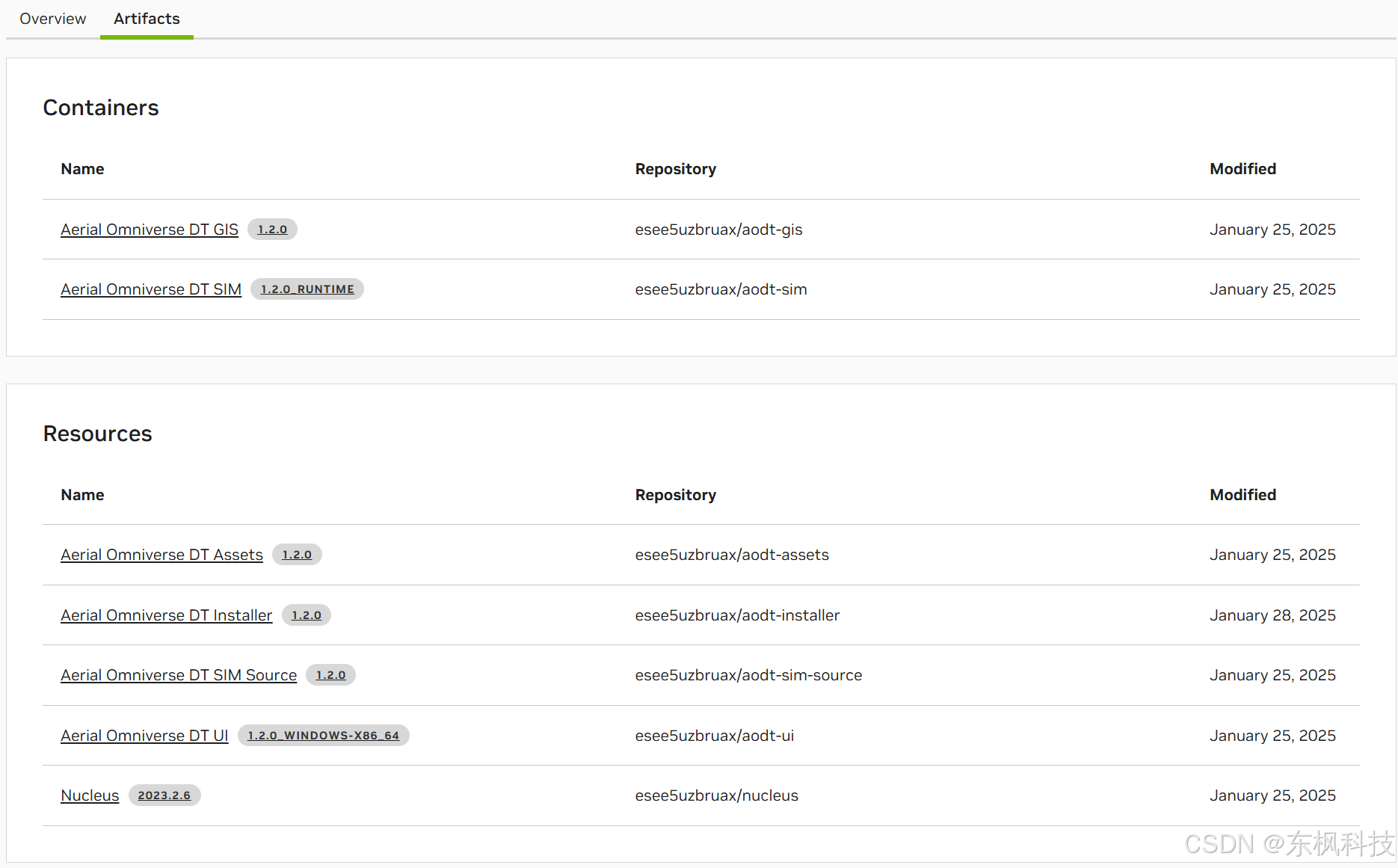
Task: Open the Aerial Omniverse DT SIM container
Action: tap(151, 289)
